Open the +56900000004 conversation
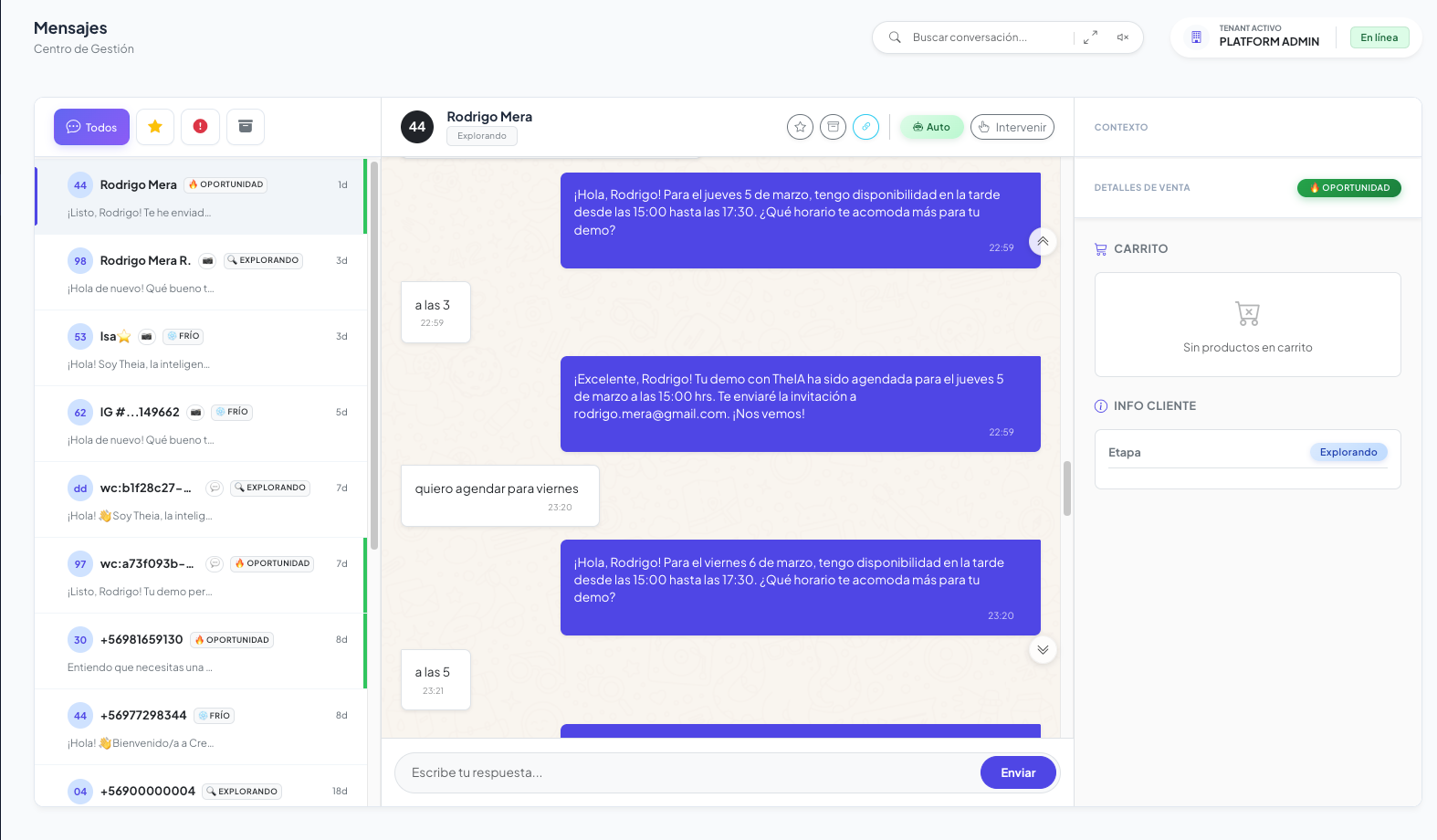 [201, 787]
